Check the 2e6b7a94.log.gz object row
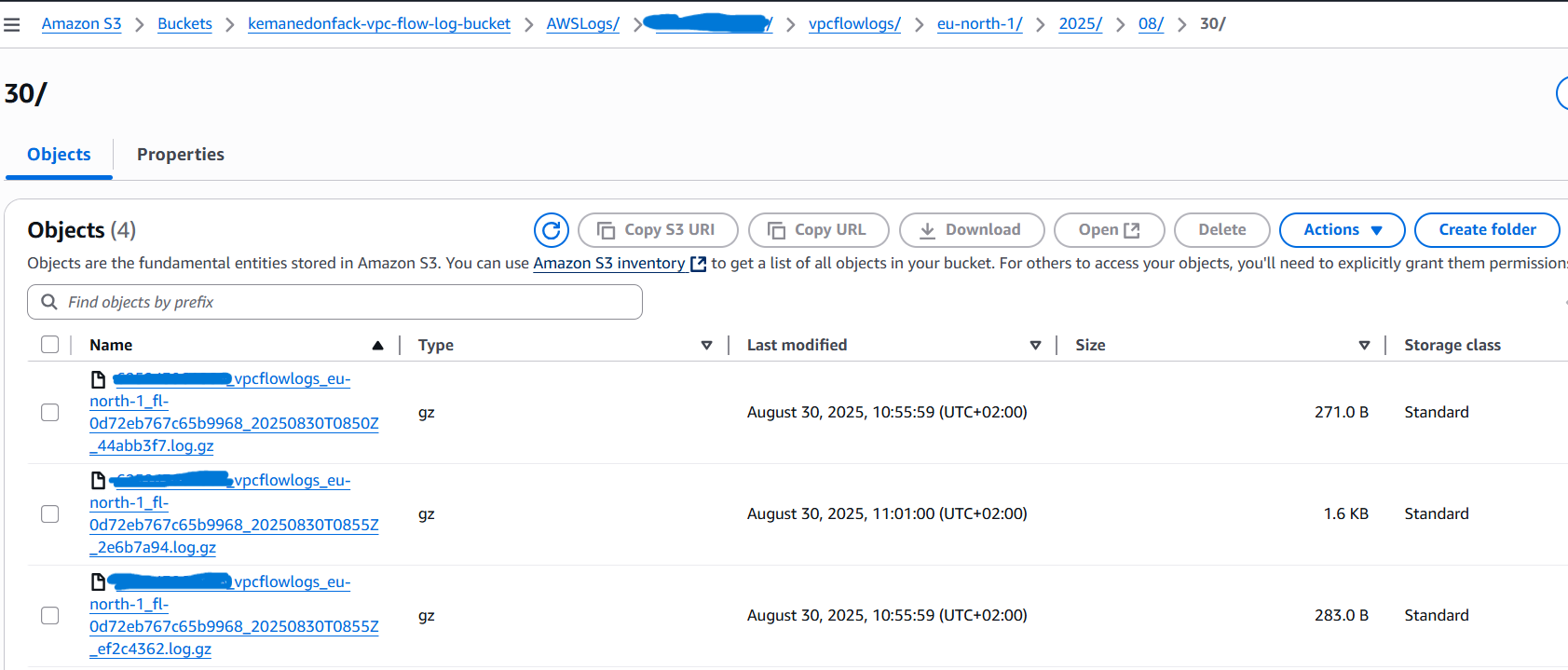 point(50,513)
